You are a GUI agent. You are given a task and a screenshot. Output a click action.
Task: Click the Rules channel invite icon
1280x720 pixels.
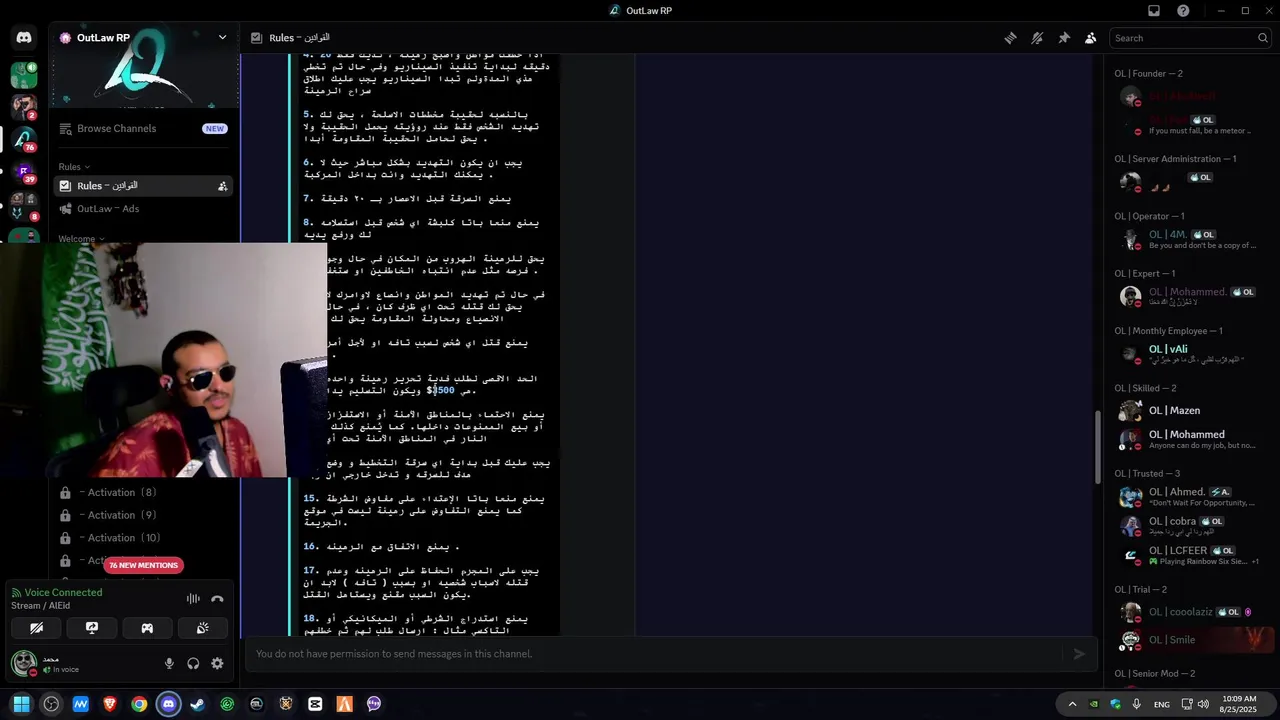click(222, 186)
